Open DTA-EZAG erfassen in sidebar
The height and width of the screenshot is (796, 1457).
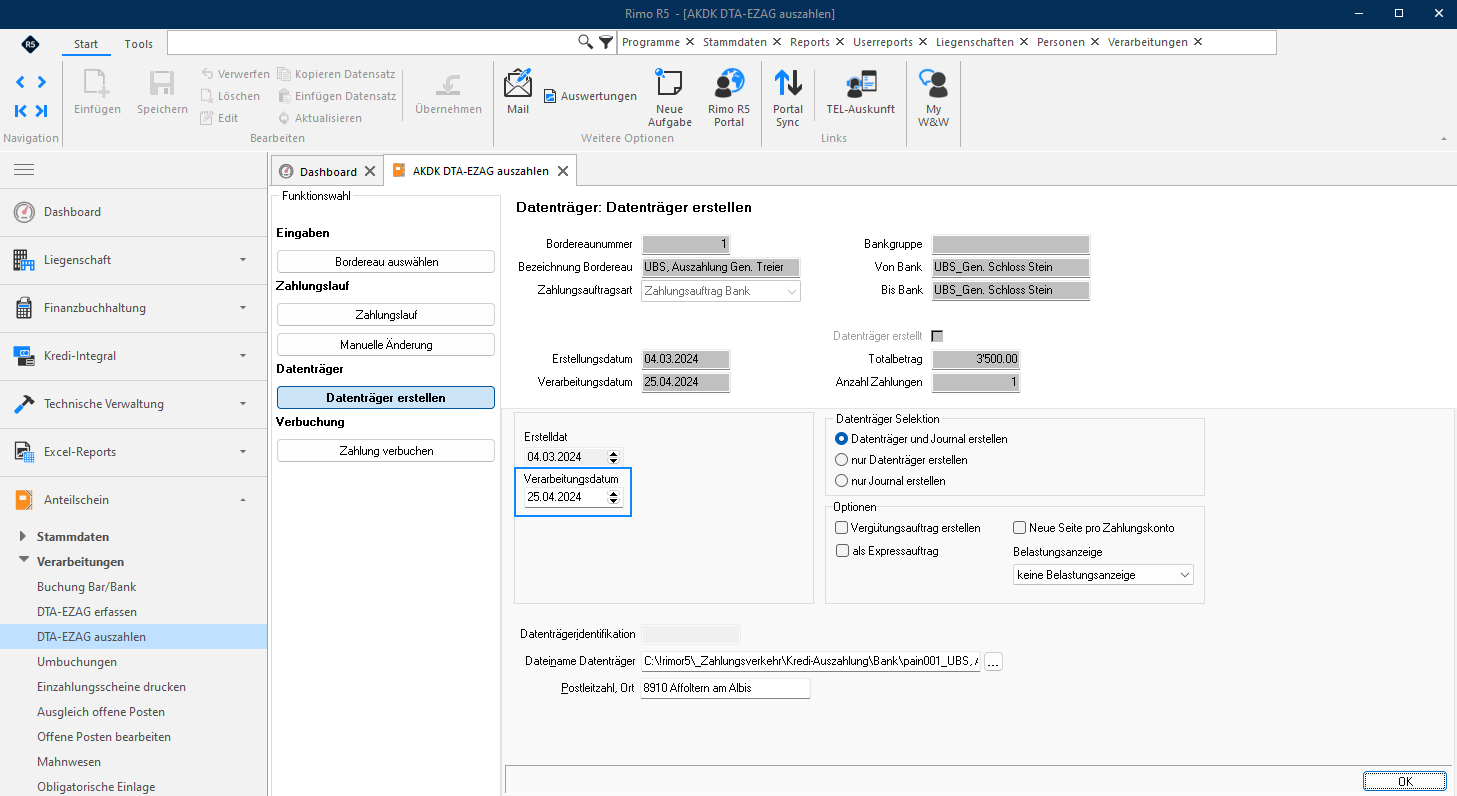87,611
